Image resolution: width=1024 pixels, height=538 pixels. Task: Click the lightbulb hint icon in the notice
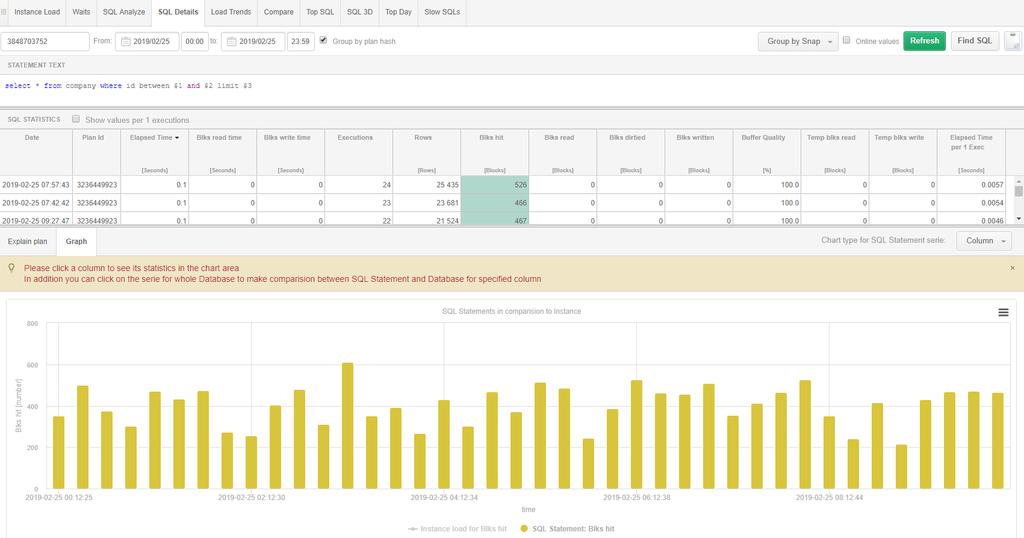(x=11, y=268)
